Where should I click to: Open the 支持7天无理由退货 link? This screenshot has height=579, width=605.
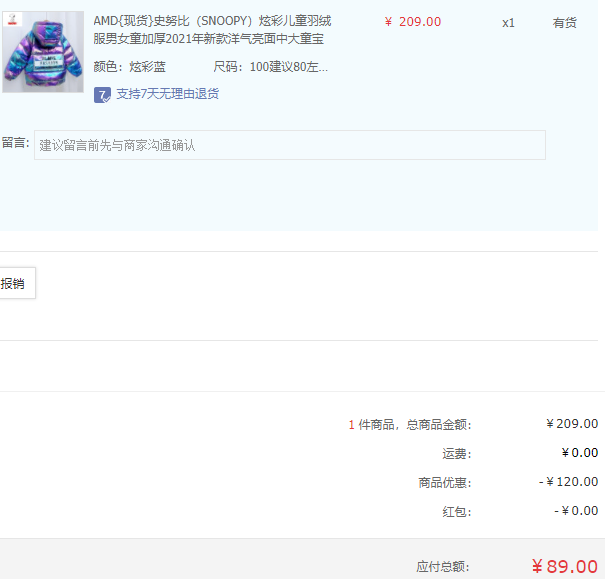pos(167,94)
